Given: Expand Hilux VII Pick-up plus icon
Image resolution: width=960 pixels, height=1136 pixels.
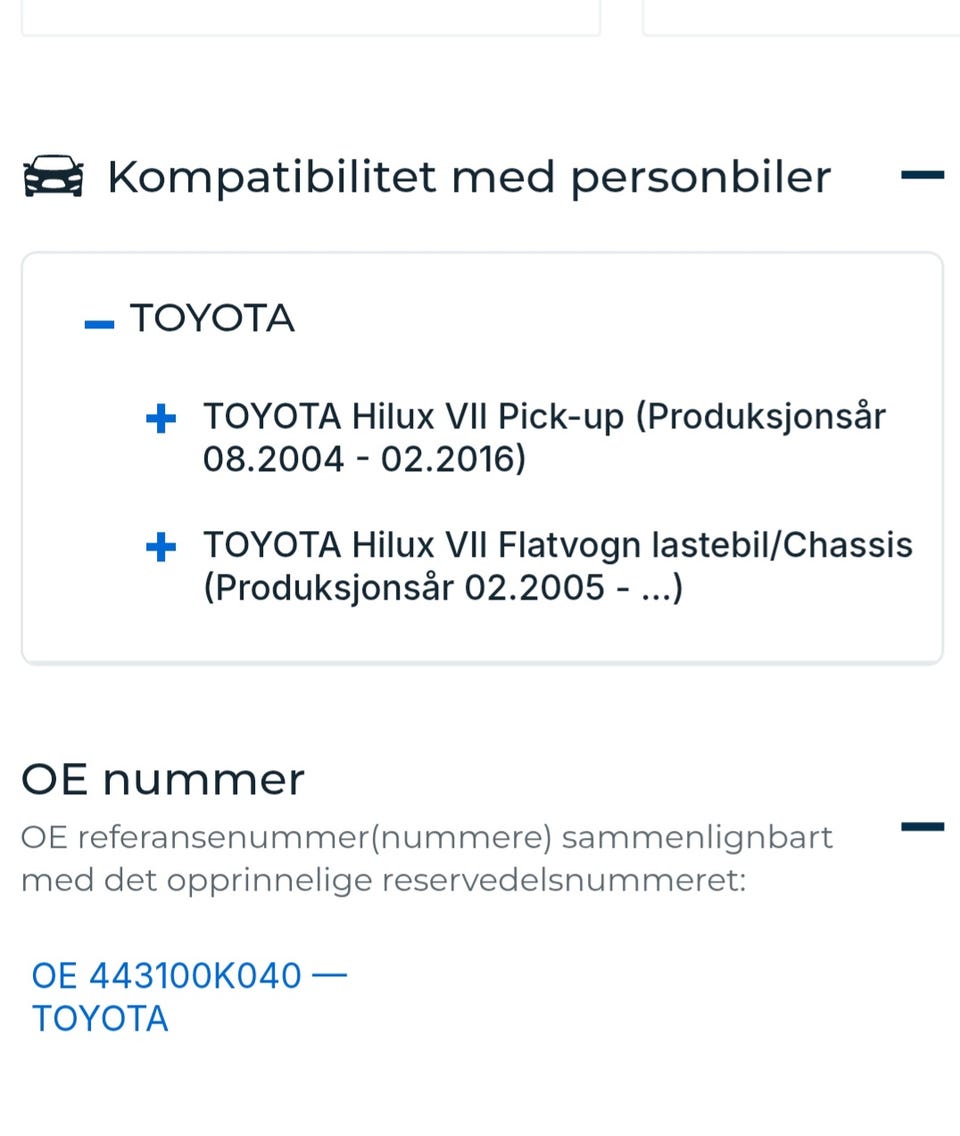Looking at the screenshot, I should point(160,419).
